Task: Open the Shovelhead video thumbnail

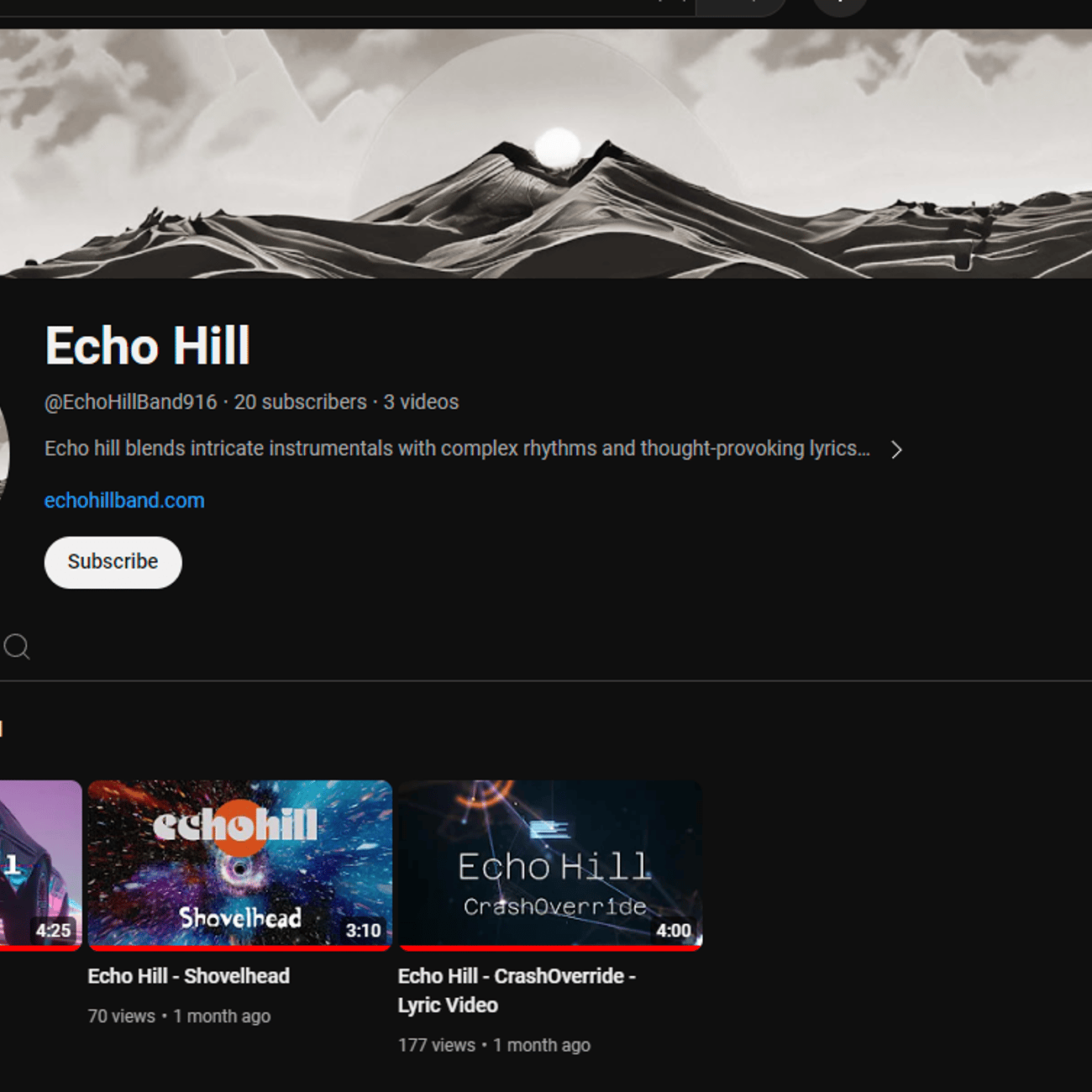Action: 239,865
